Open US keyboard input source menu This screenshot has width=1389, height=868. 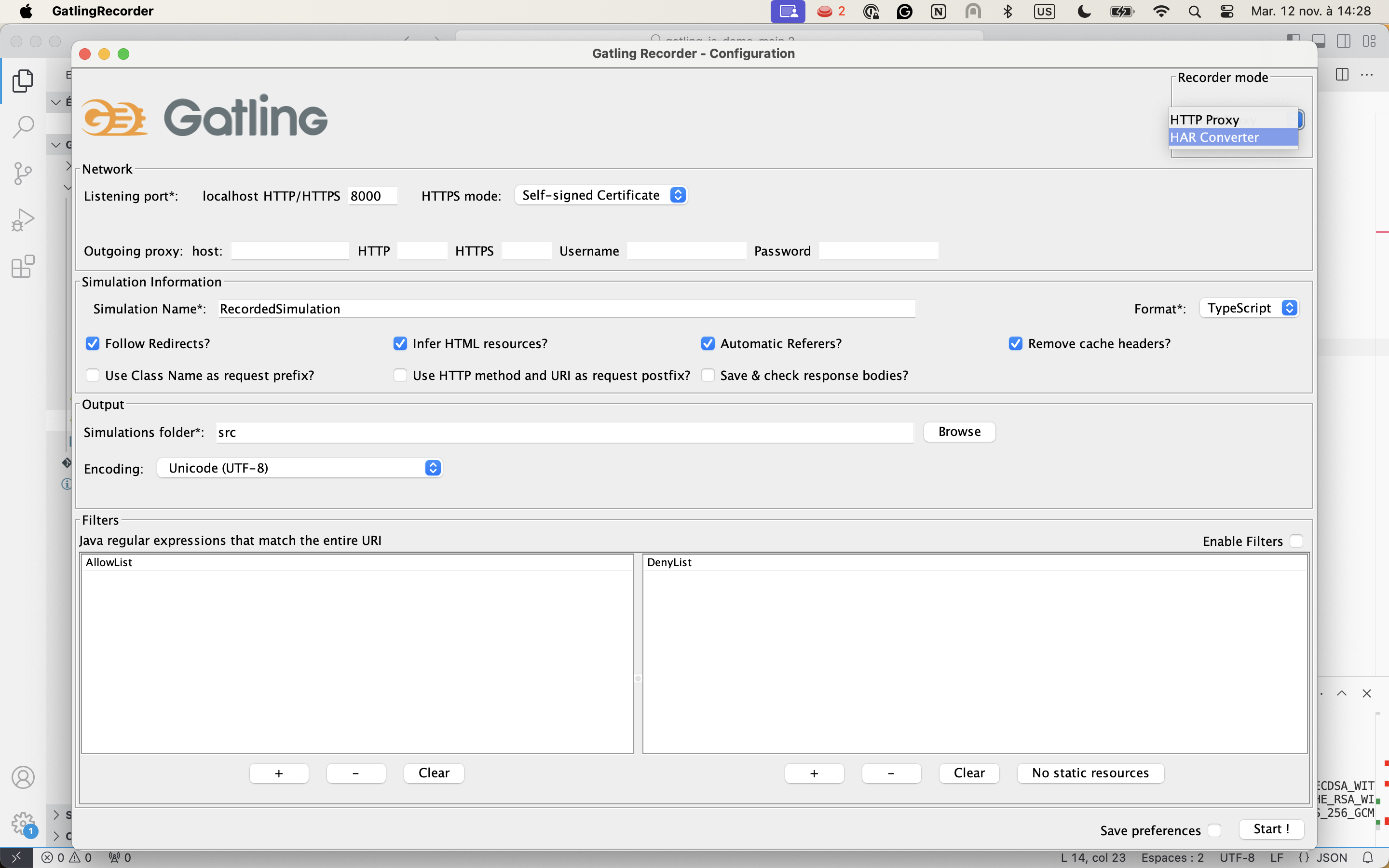coord(1044,12)
